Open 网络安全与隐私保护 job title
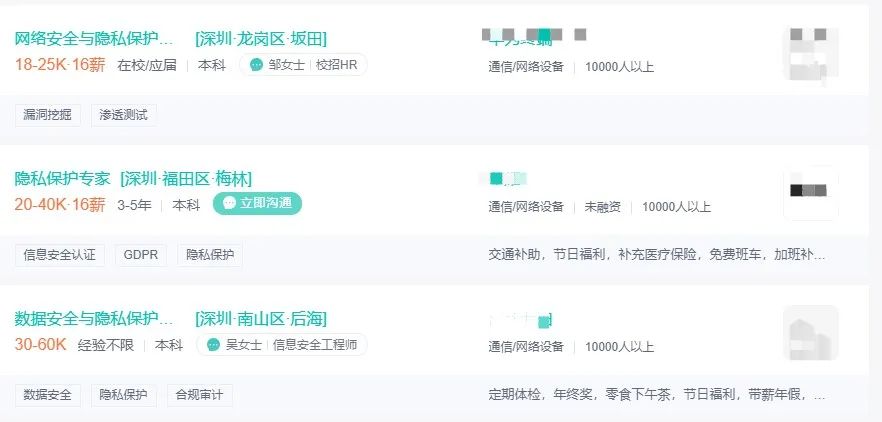This screenshot has height=422, width=882. (94, 39)
